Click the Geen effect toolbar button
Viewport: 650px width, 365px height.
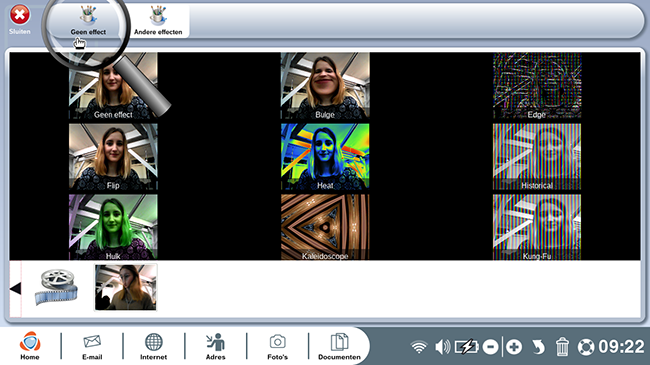coord(88,21)
